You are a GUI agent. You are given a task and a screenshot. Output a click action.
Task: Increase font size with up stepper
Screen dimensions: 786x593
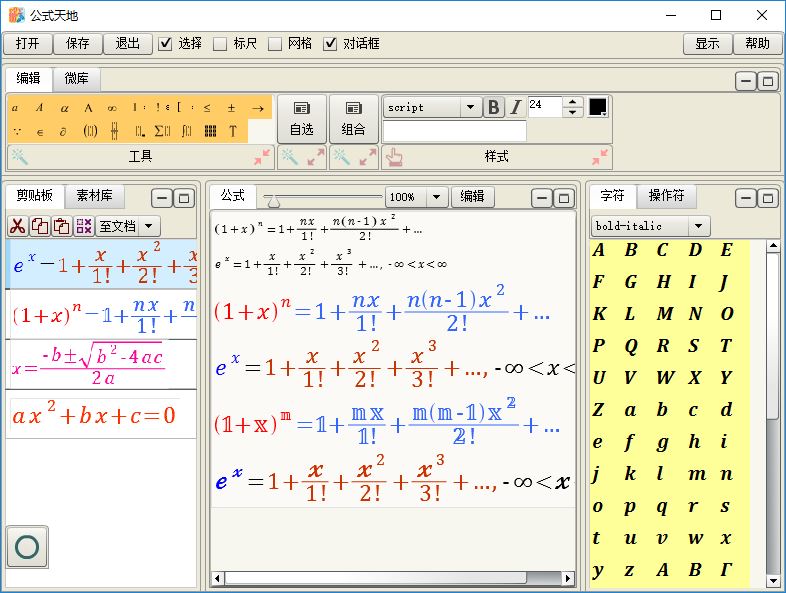pyautogui.click(x=572, y=102)
